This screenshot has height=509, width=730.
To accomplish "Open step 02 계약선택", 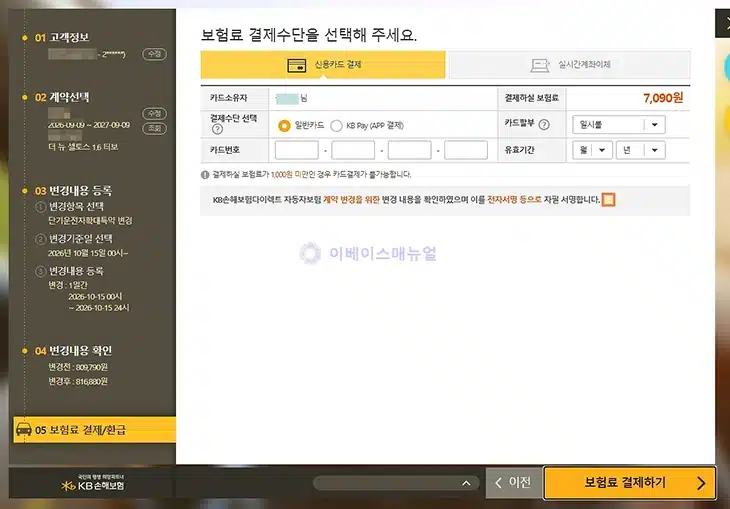I will [62, 97].
